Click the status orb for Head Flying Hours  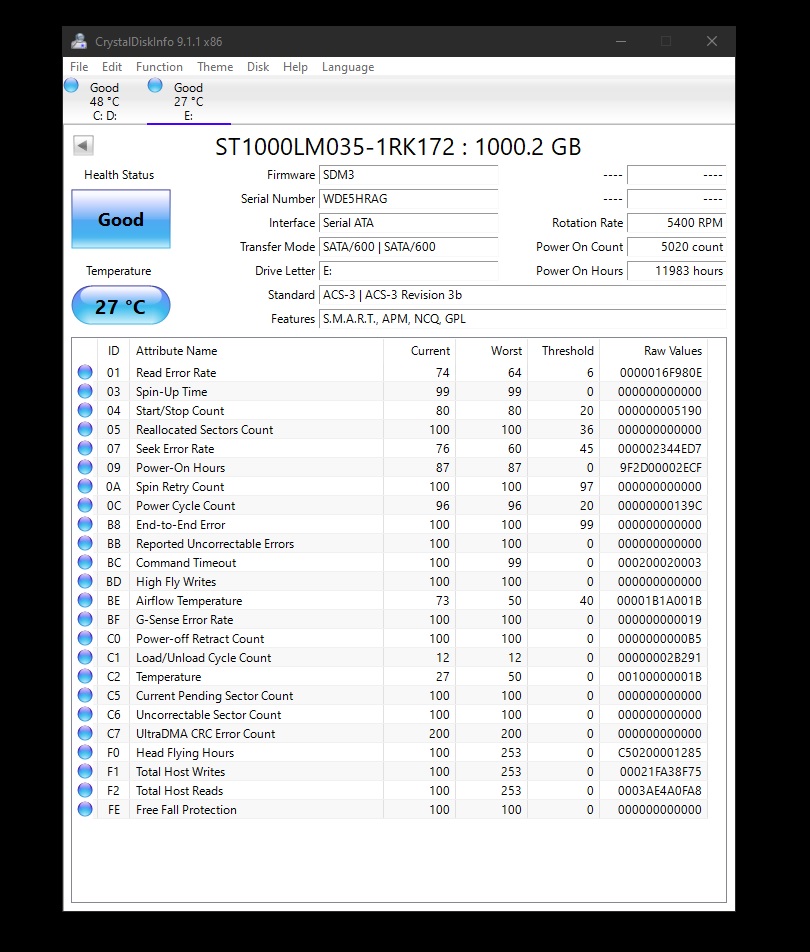[x=85, y=752]
